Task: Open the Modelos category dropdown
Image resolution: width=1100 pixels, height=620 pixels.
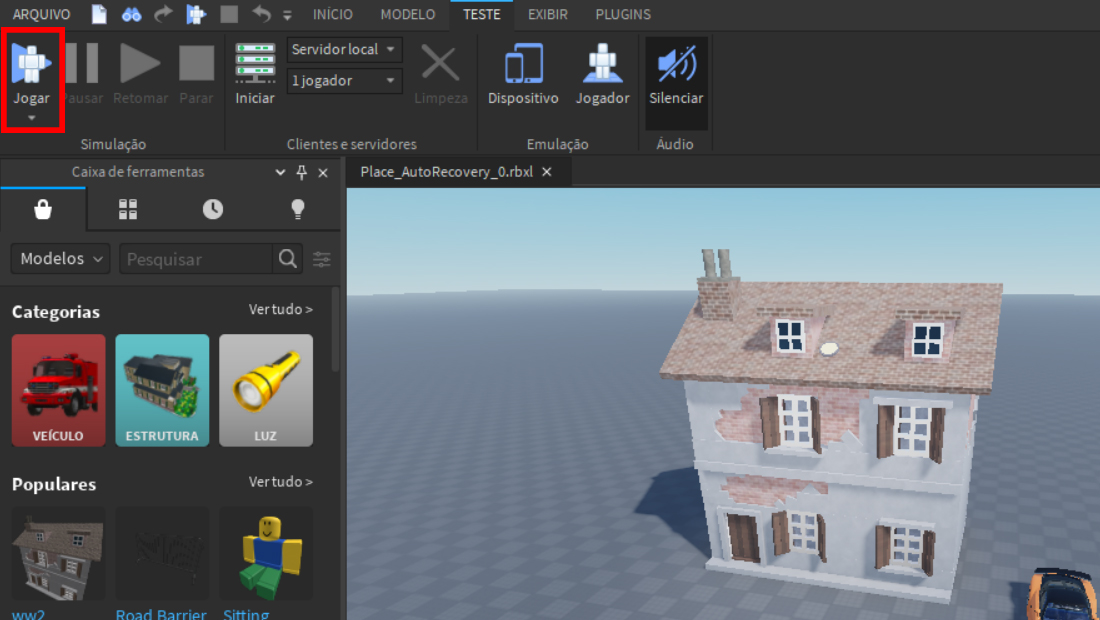Action: point(60,259)
